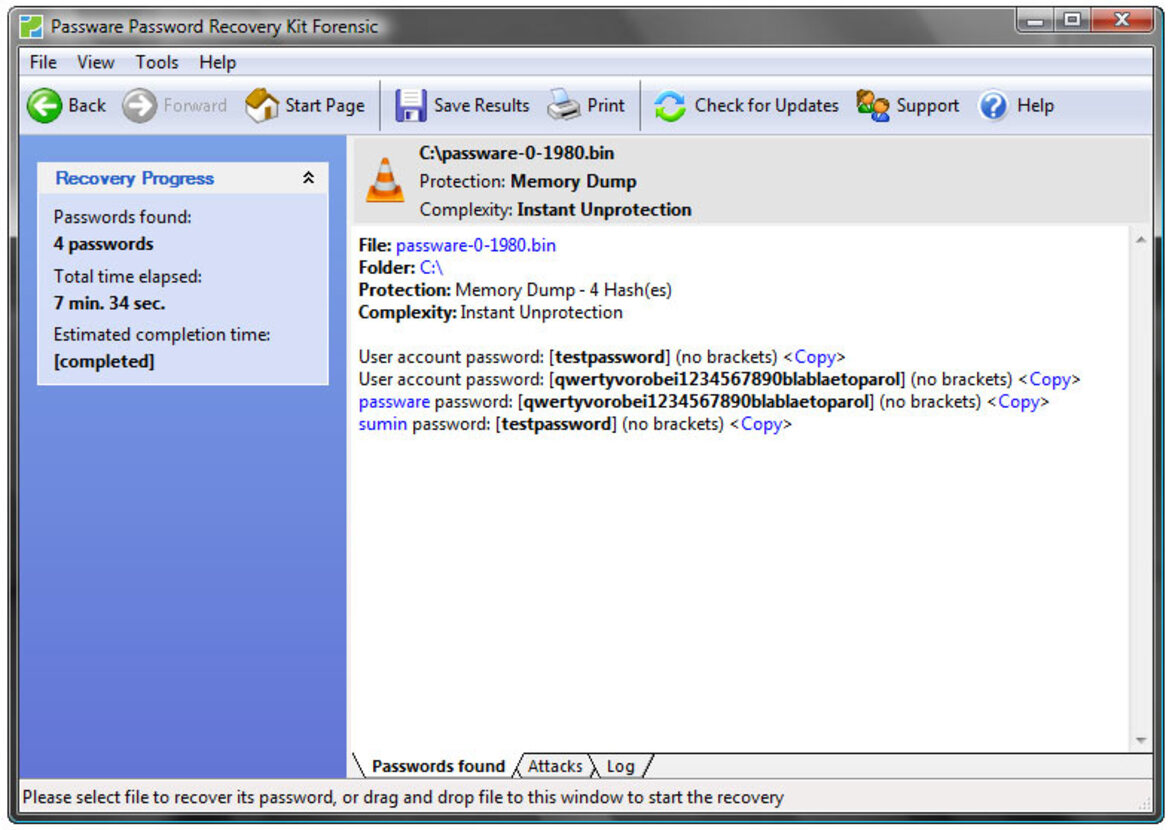Collapse the Recovery Progress panel
This screenshot has height=830, width=1169.
(308, 177)
